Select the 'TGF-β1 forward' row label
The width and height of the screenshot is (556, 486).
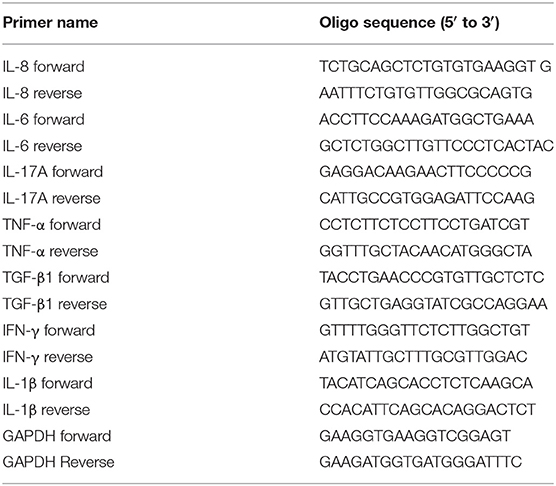click(56, 278)
